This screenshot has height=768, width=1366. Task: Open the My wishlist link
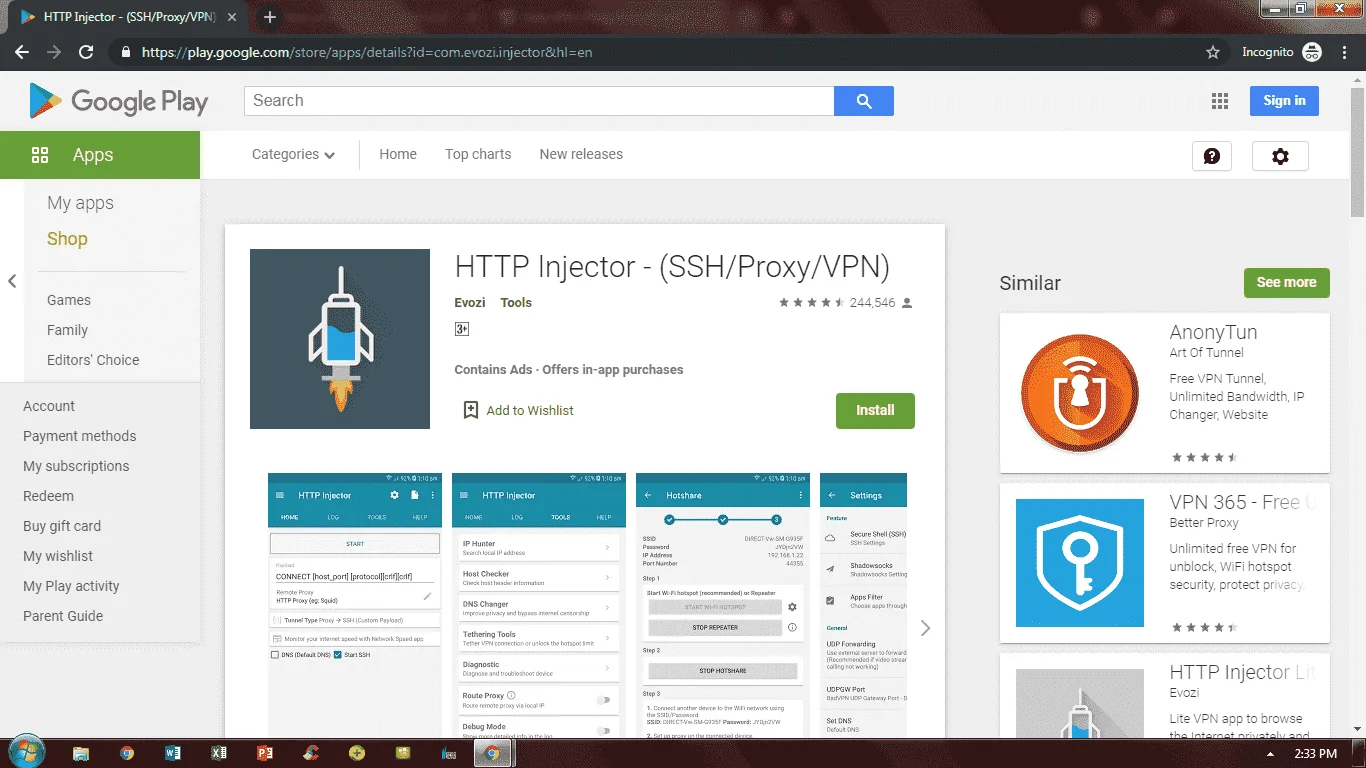(x=58, y=556)
